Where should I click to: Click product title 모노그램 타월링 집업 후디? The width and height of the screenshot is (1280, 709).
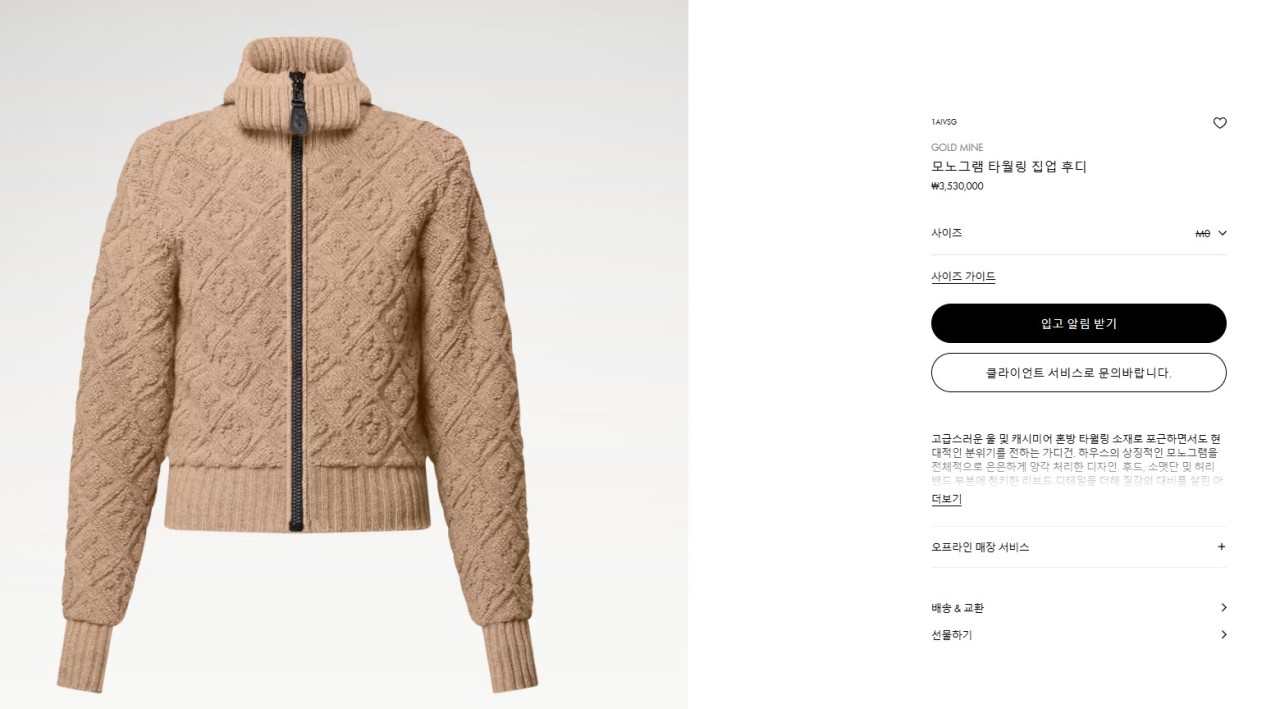click(1009, 167)
